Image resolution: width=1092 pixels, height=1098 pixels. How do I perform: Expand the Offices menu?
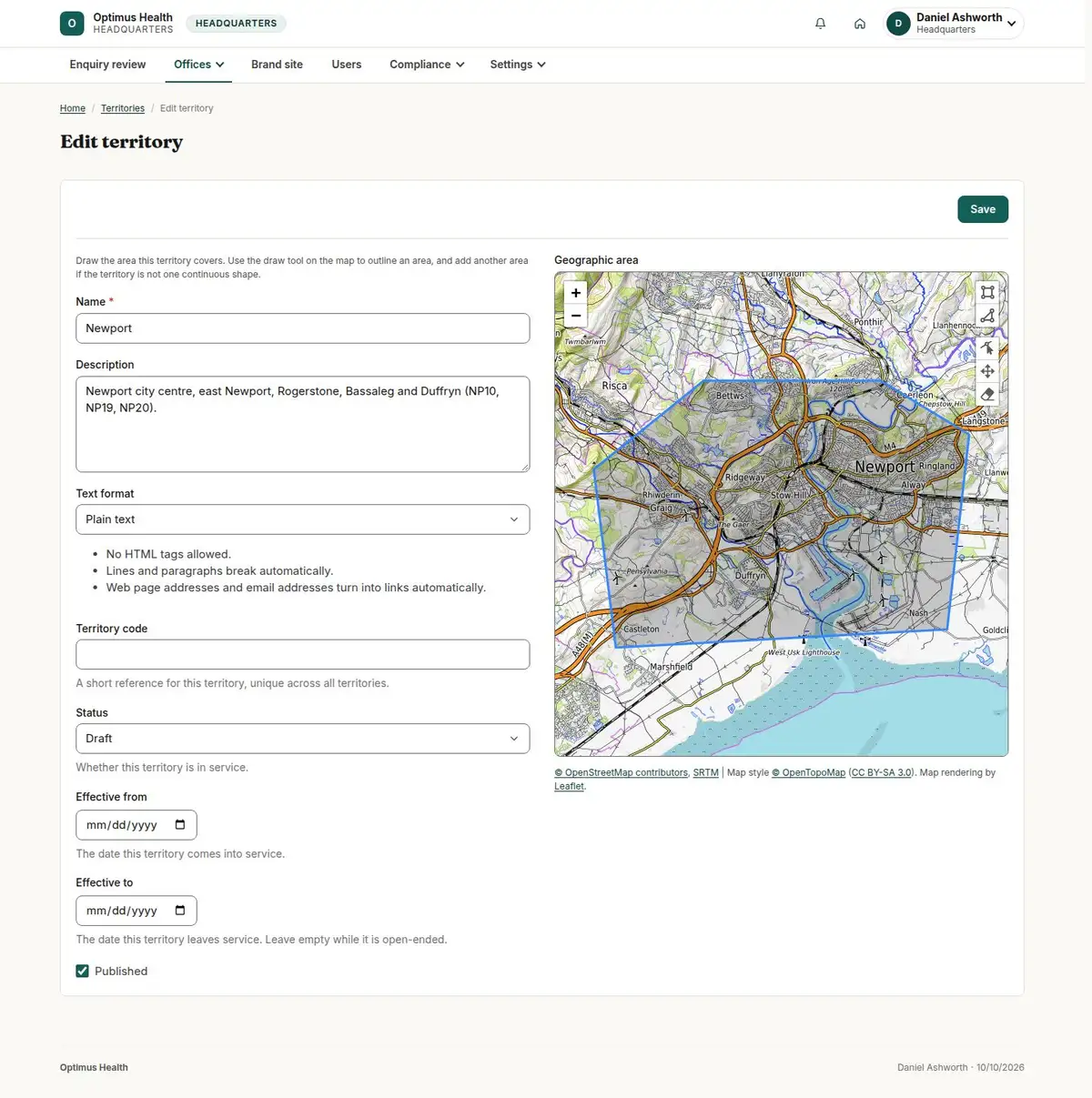[x=199, y=65]
